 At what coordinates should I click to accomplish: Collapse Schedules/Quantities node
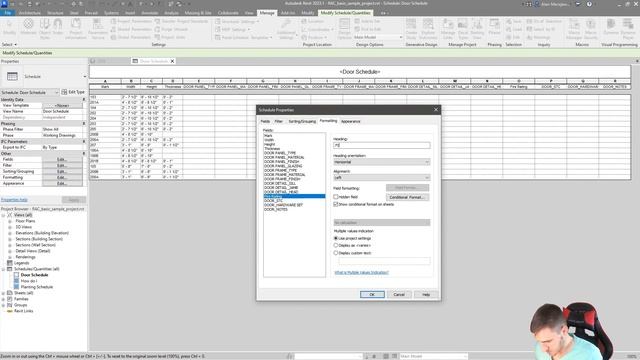(4, 269)
